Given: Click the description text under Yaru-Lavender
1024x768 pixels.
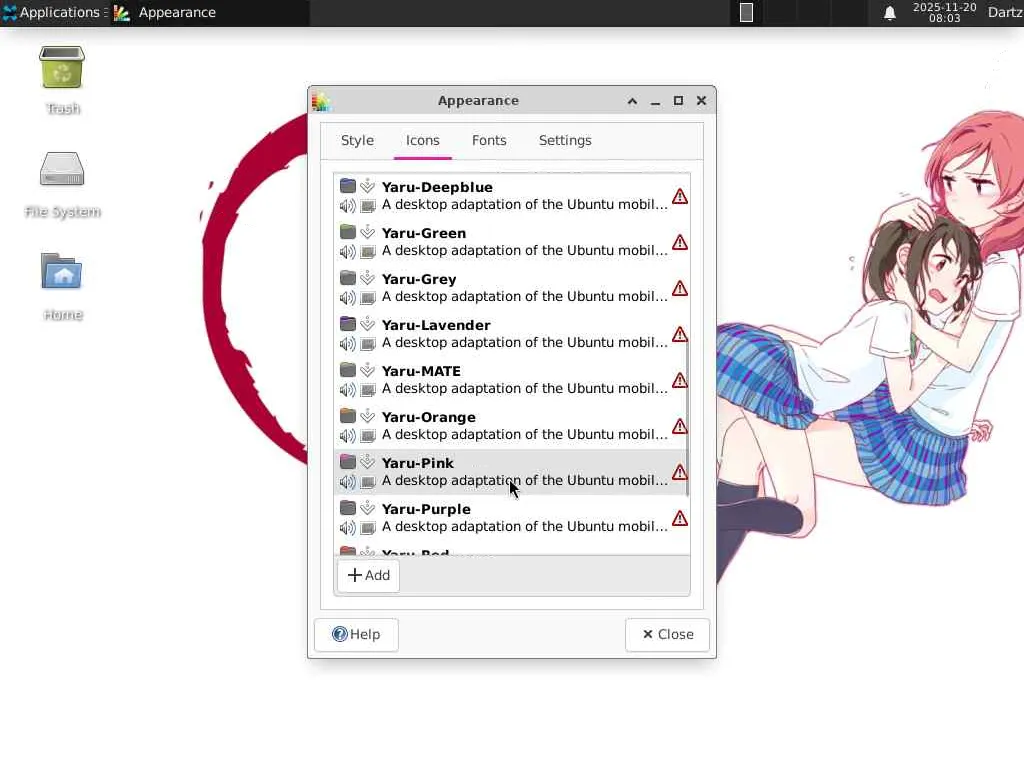Looking at the screenshot, I should coord(525,343).
